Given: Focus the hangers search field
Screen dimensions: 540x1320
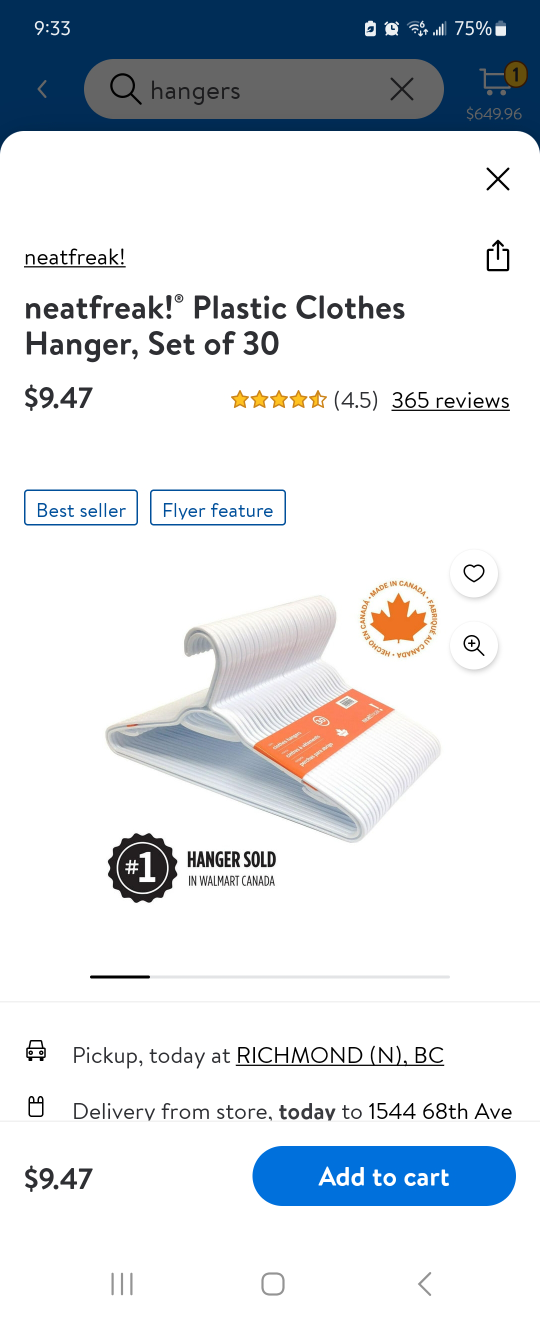Looking at the screenshot, I should pos(264,90).
